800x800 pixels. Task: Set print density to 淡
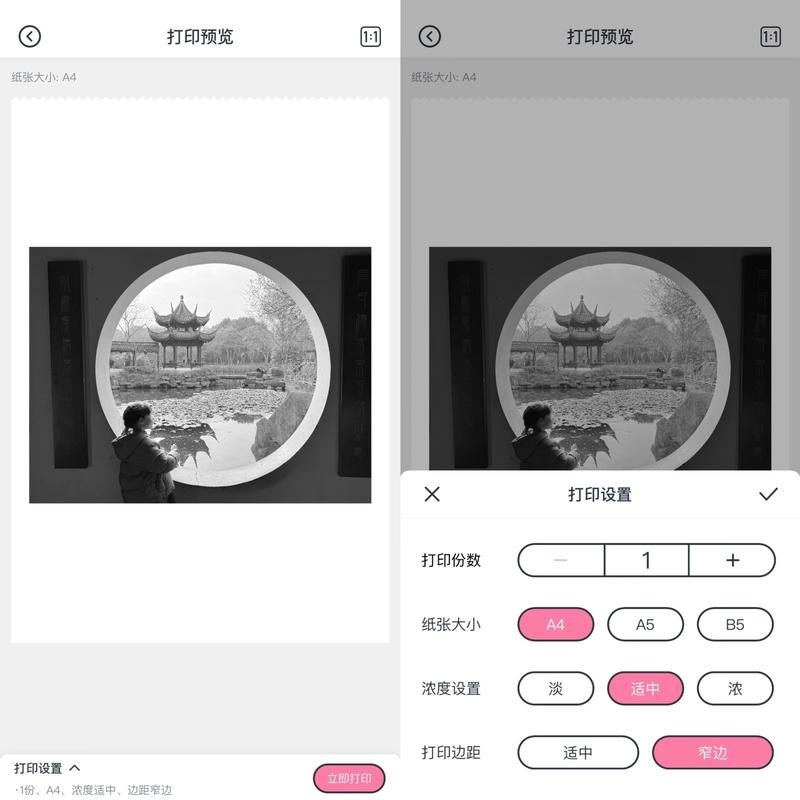556,688
